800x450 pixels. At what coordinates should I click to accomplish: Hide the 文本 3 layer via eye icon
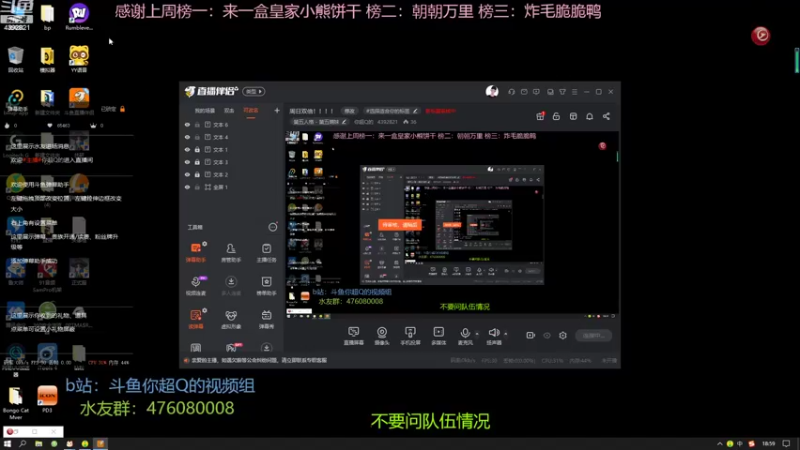(187, 162)
